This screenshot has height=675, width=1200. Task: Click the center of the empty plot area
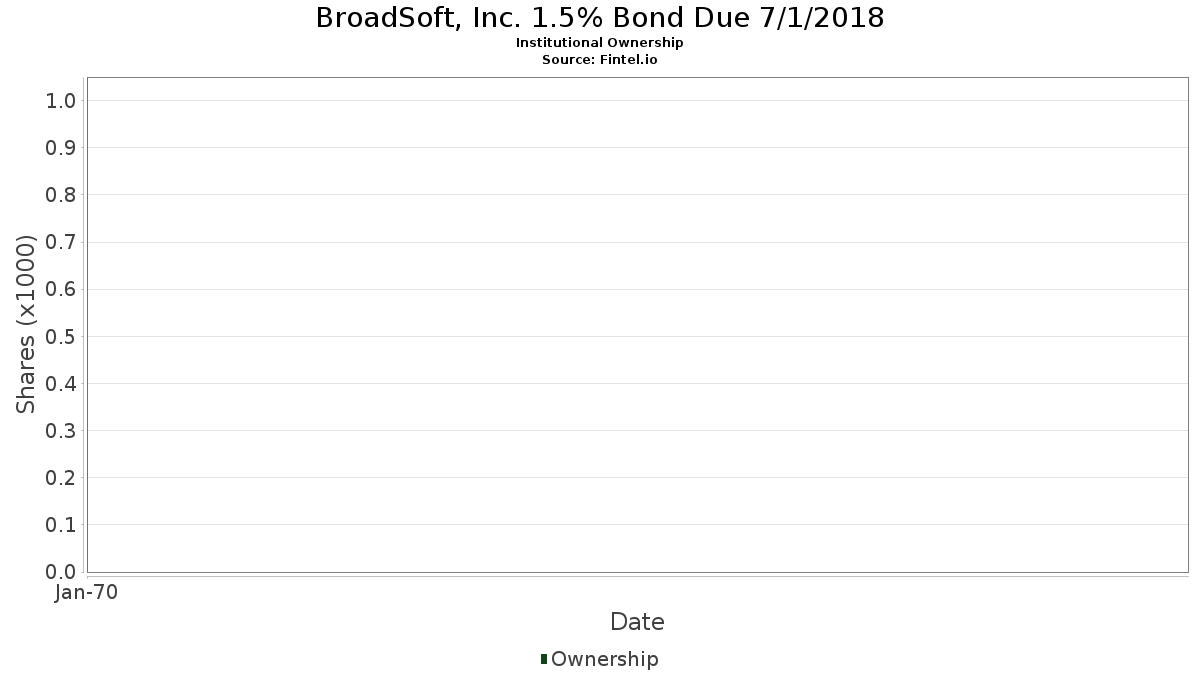tap(637, 325)
